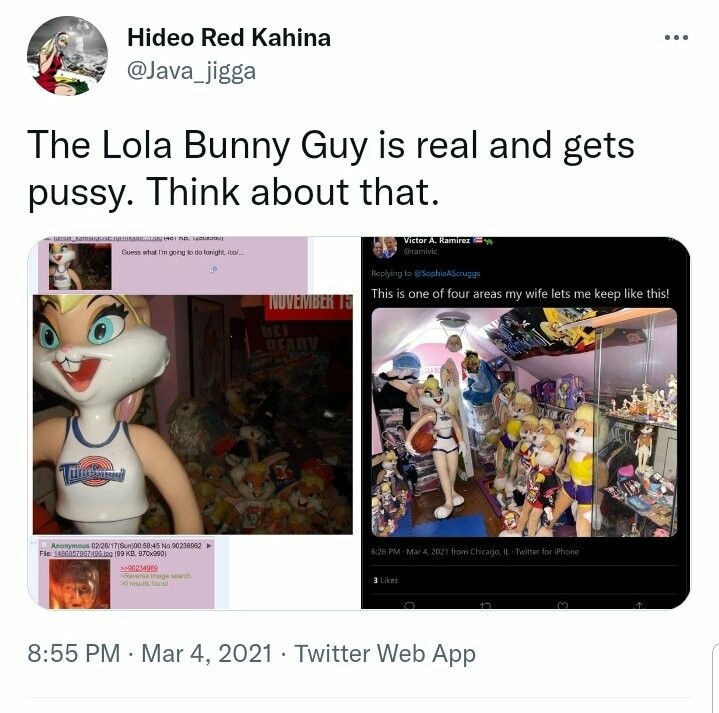Click the embedded heart like icon
Screen dimensions: 719x713
(x=562, y=605)
